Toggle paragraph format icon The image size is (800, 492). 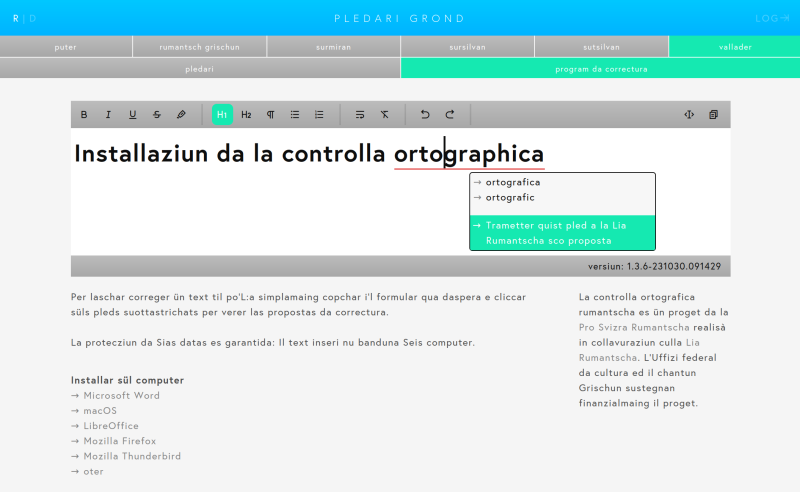(x=270, y=115)
